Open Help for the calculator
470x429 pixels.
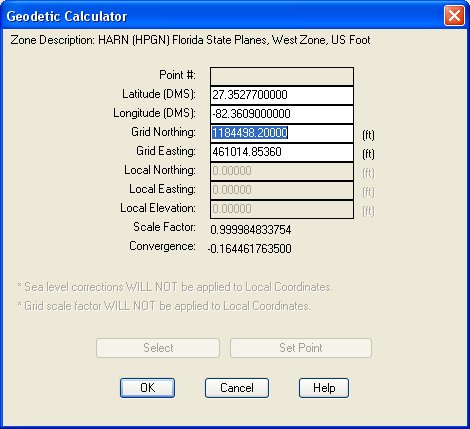pyautogui.click(x=324, y=388)
